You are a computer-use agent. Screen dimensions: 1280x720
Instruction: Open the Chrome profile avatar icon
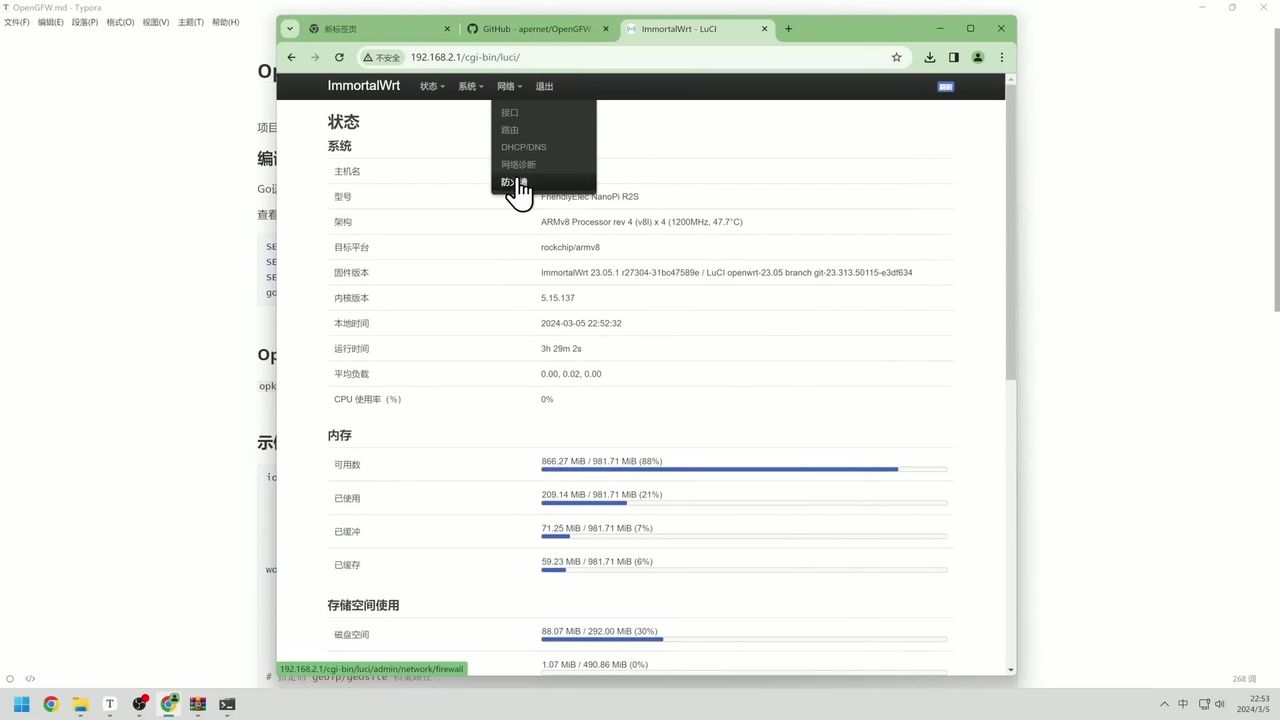coord(978,57)
